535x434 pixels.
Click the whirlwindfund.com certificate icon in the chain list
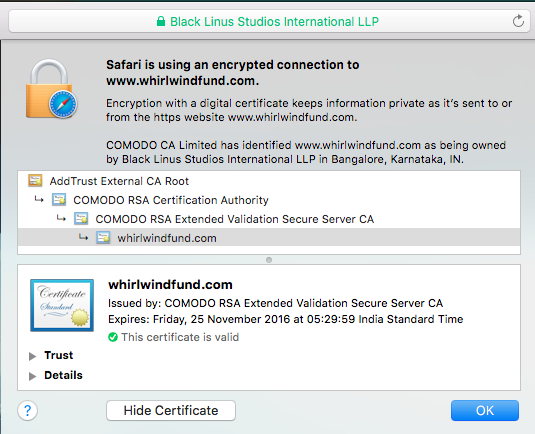103,237
